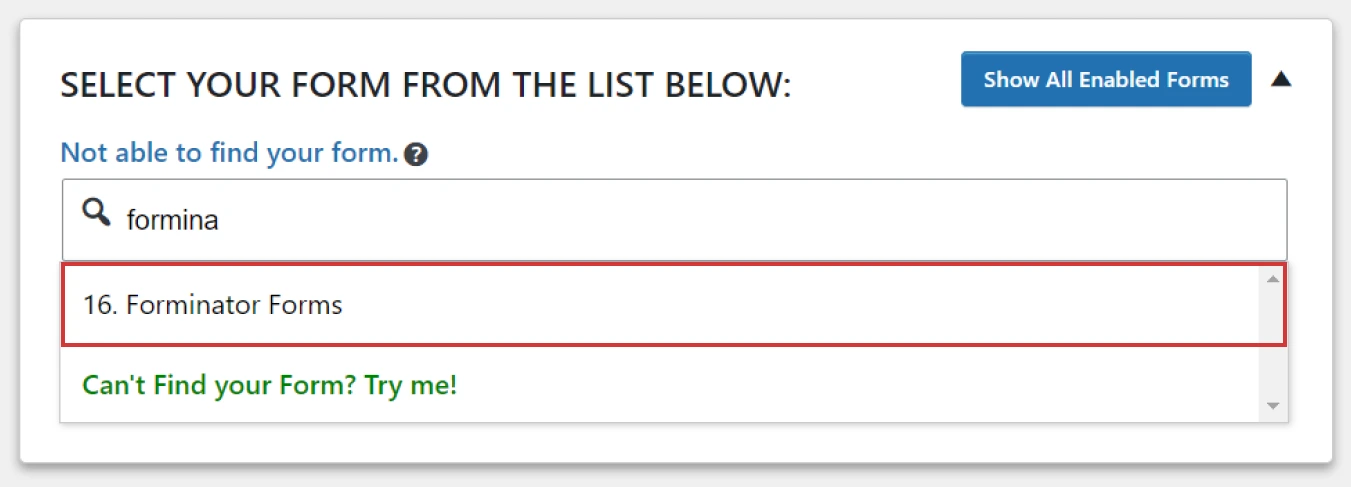Click the magnifying glass search icon
Screen dimensions: 1351x487
coord(96,212)
